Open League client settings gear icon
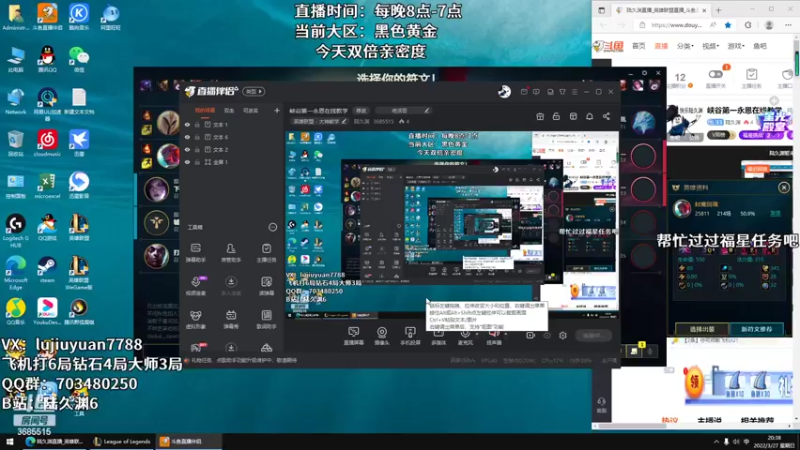The height and width of the screenshot is (450, 800). pyautogui.click(x=644, y=73)
